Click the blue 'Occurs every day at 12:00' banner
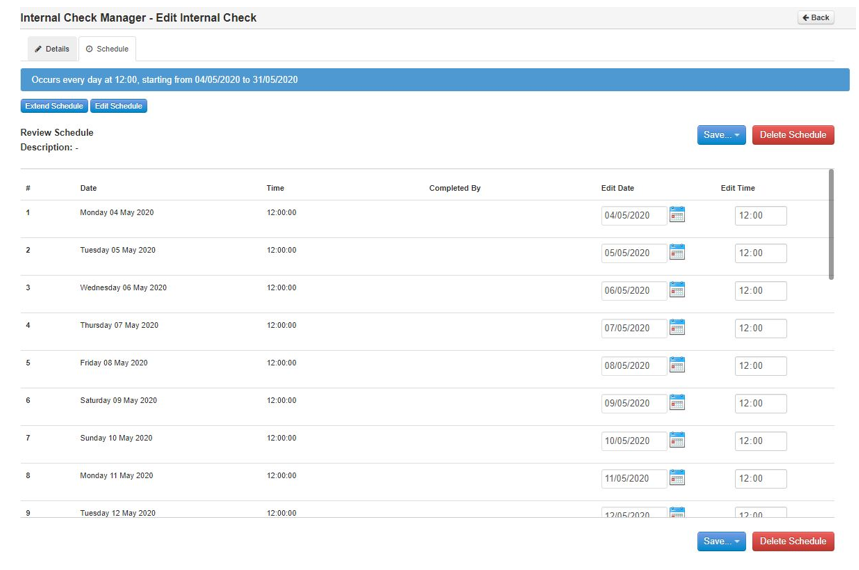Viewport: 859px width, 570px height. pyautogui.click(x=435, y=79)
